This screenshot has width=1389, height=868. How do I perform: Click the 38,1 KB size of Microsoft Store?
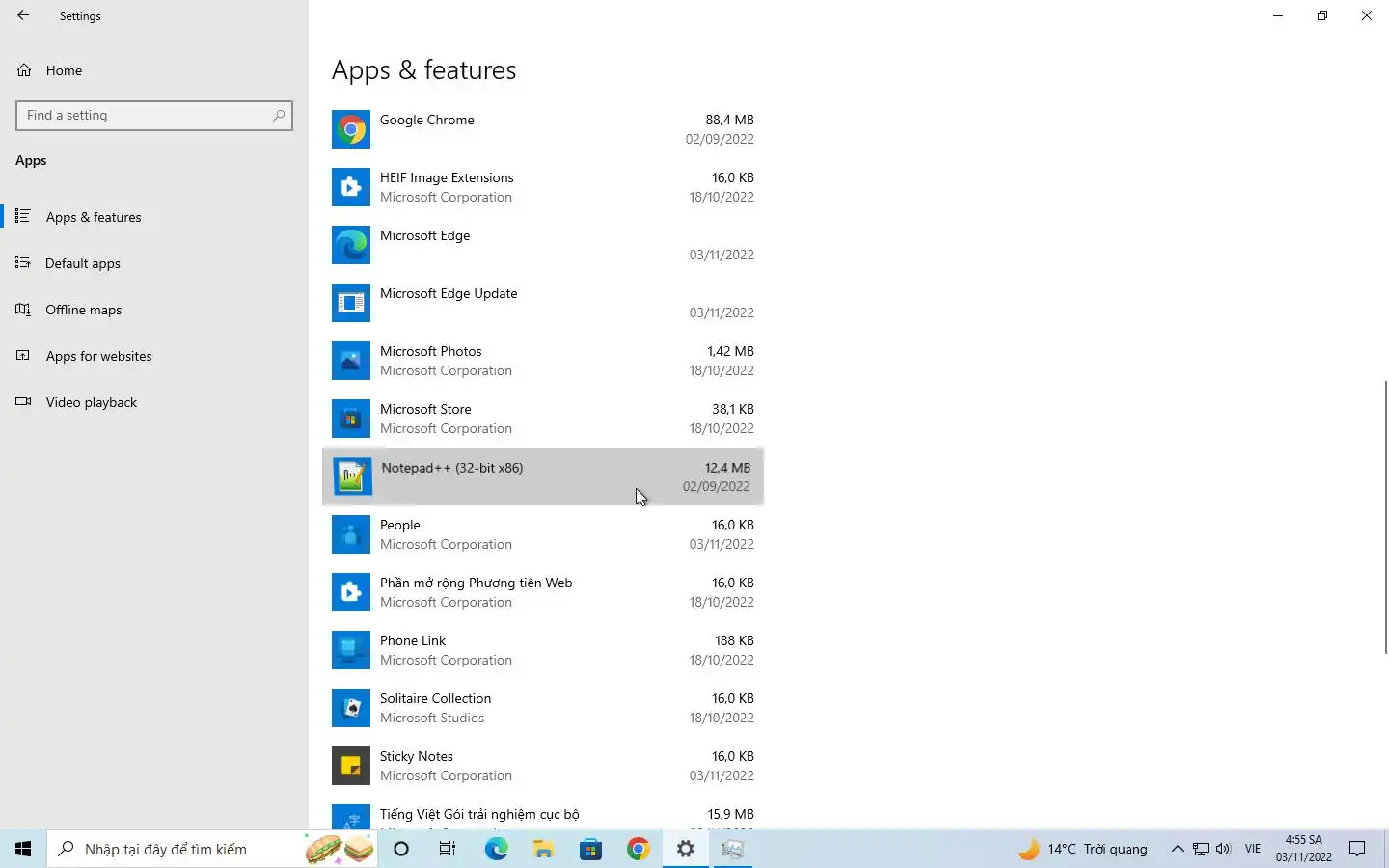733,409
